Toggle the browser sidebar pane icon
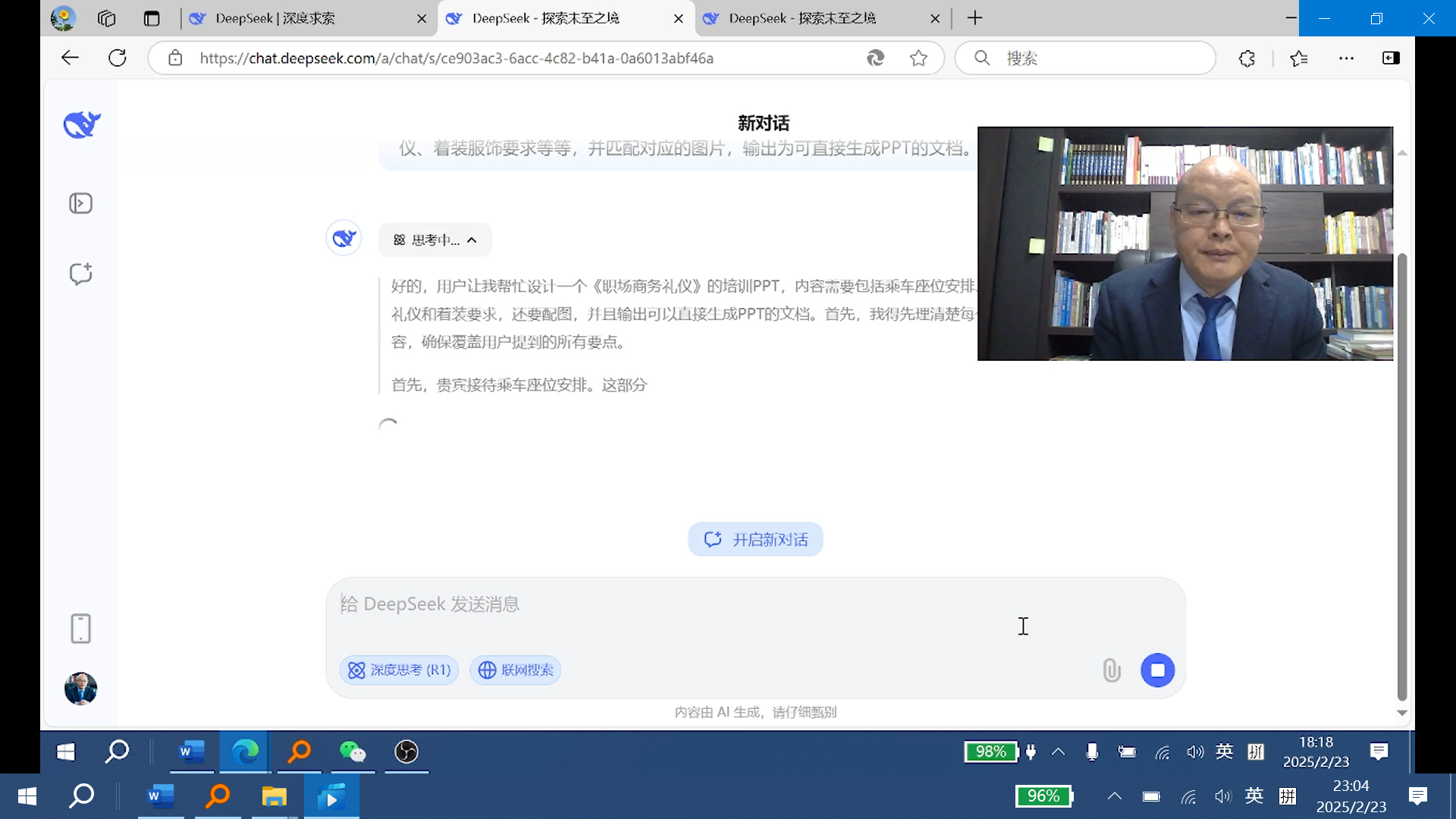This screenshot has height=819, width=1456. 1391,58
